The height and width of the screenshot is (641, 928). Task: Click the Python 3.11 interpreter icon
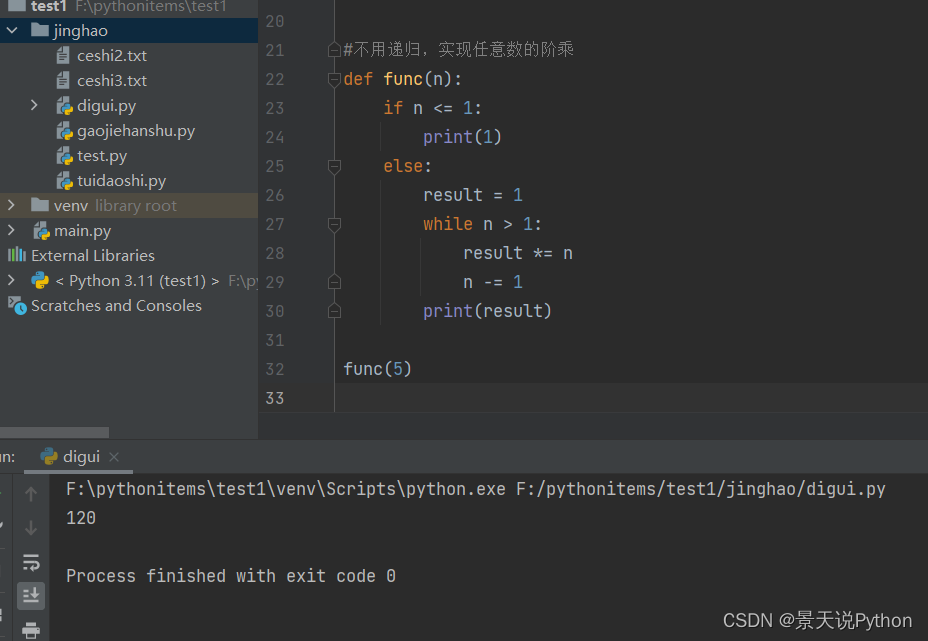40,280
